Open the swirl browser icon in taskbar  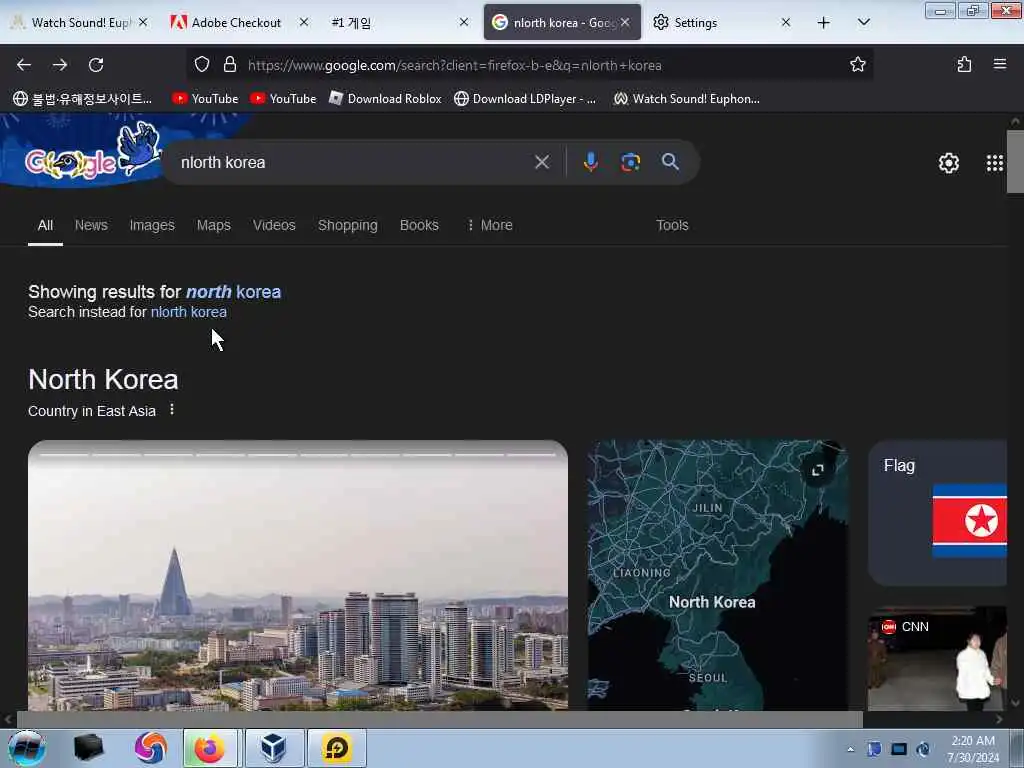(150, 748)
